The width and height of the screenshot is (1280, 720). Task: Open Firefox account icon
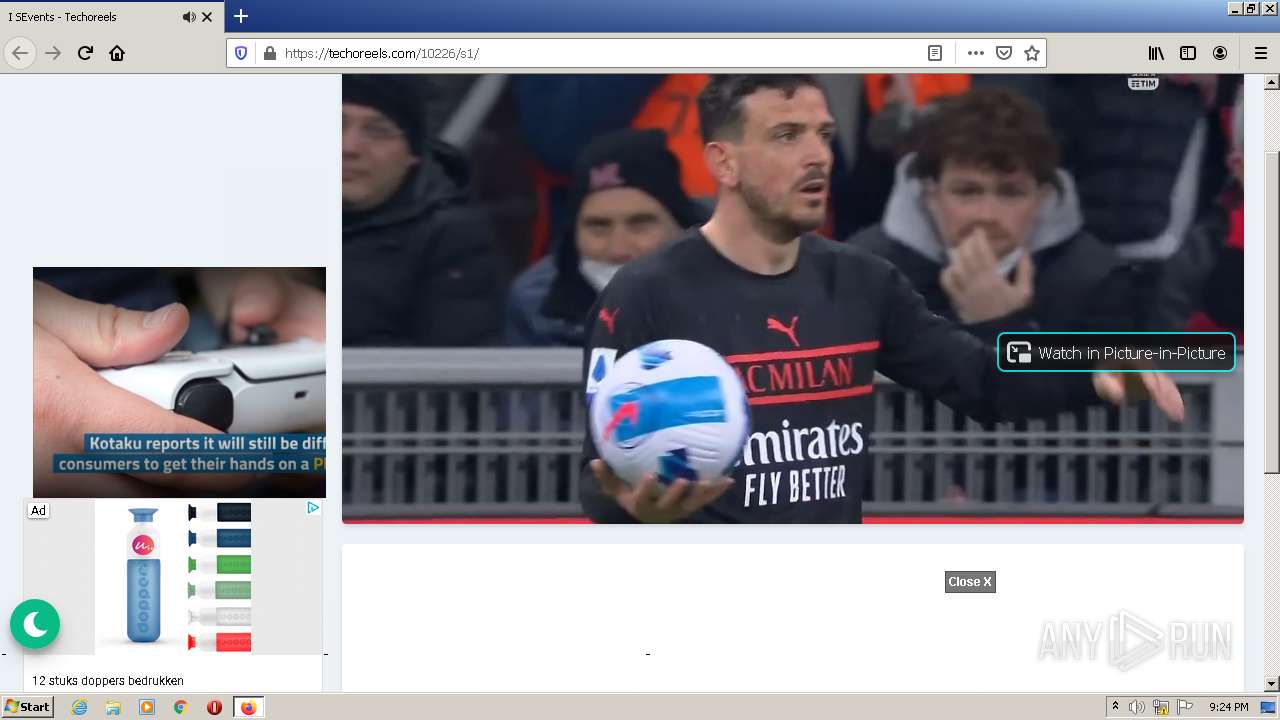click(1220, 53)
